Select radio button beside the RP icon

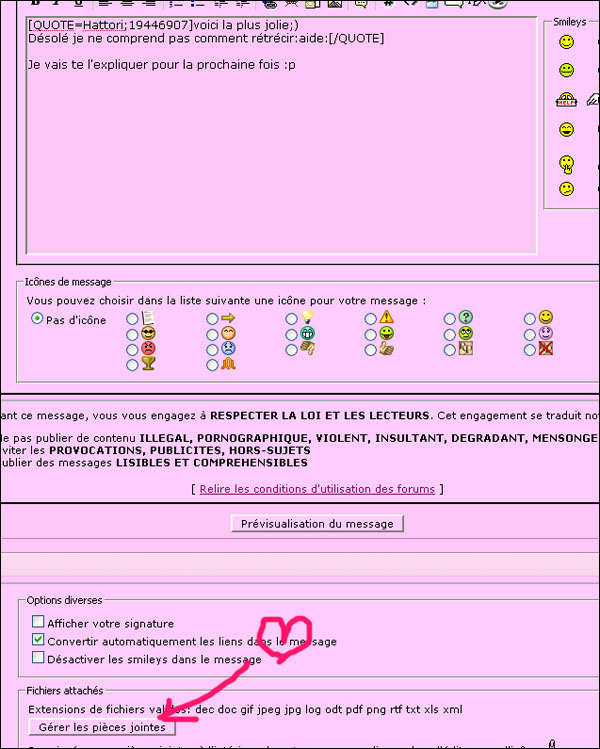[450, 350]
